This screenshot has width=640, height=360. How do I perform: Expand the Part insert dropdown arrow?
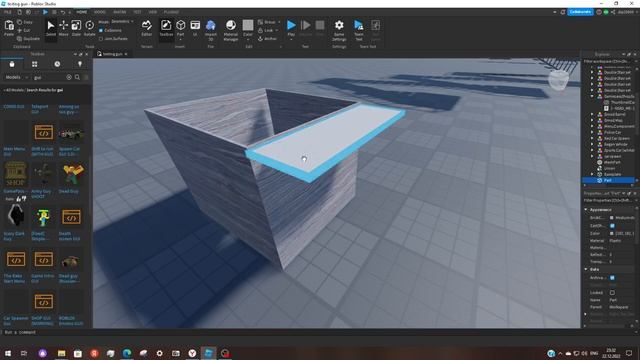click(180, 40)
